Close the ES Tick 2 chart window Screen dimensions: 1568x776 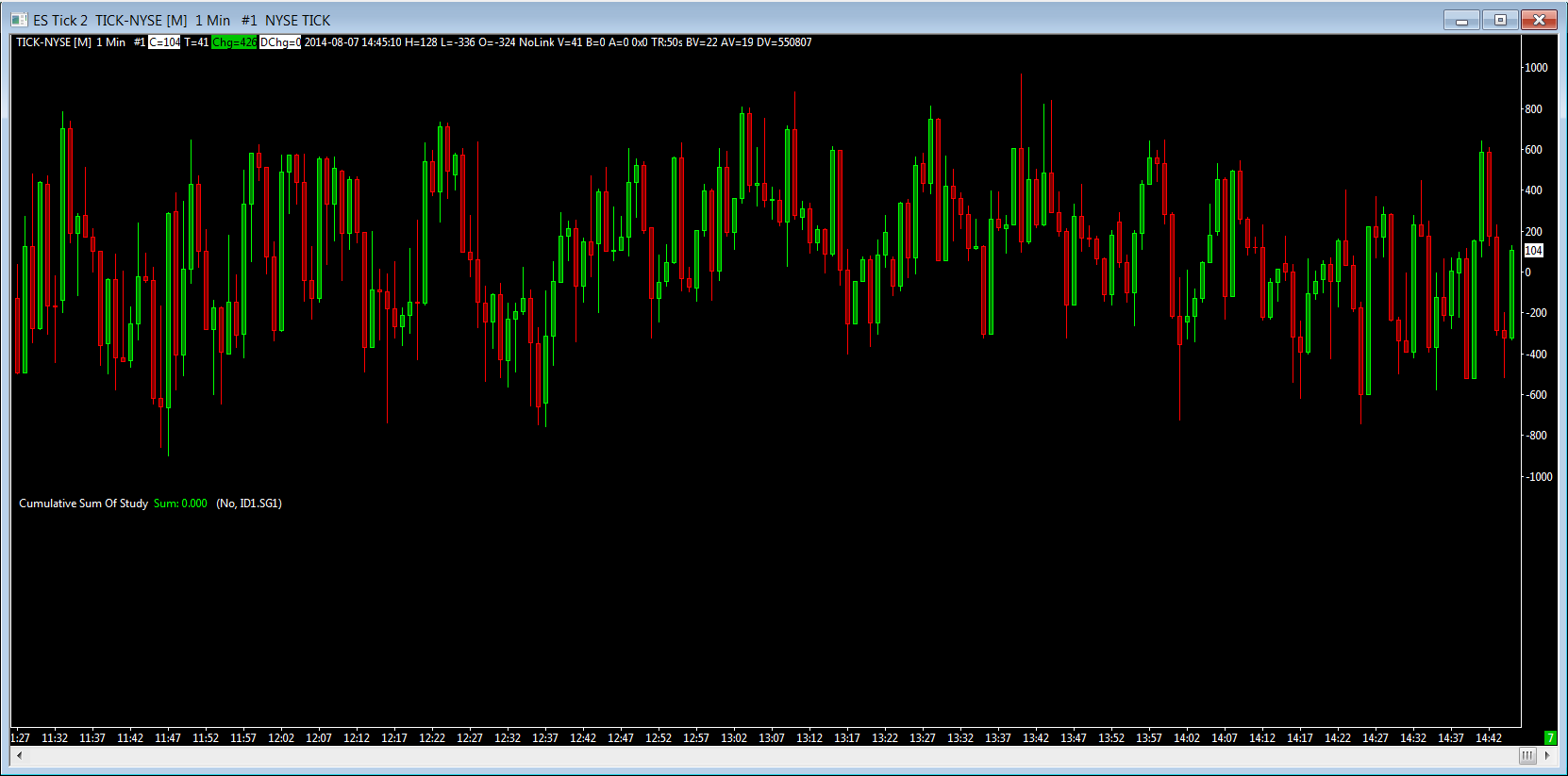[1539, 20]
